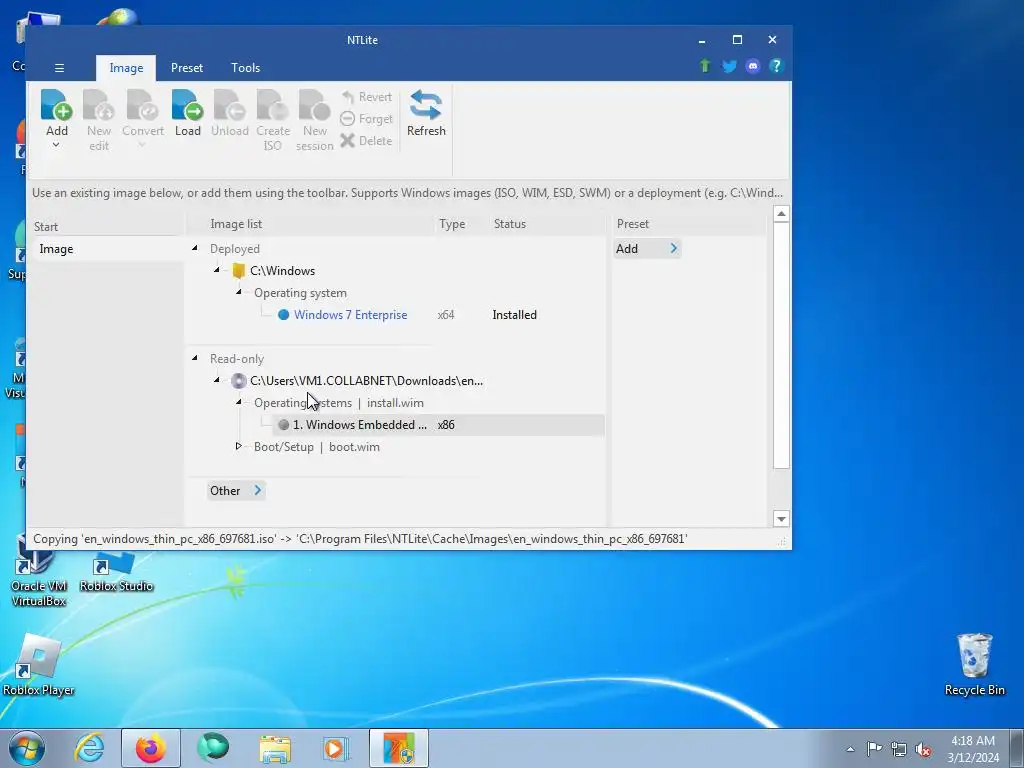Select the Roblox Studio desktop shortcut
Image resolution: width=1024 pixels, height=768 pixels.
coord(116,572)
